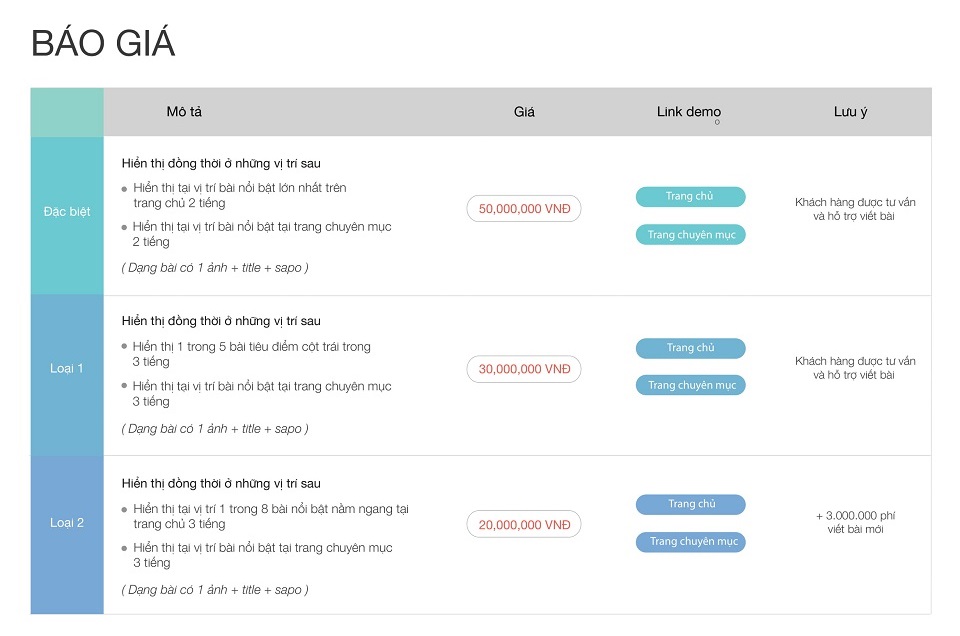Click the Giá column header
Image resolution: width=960 pixels, height=636 pixels.
(x=524, y=112)
